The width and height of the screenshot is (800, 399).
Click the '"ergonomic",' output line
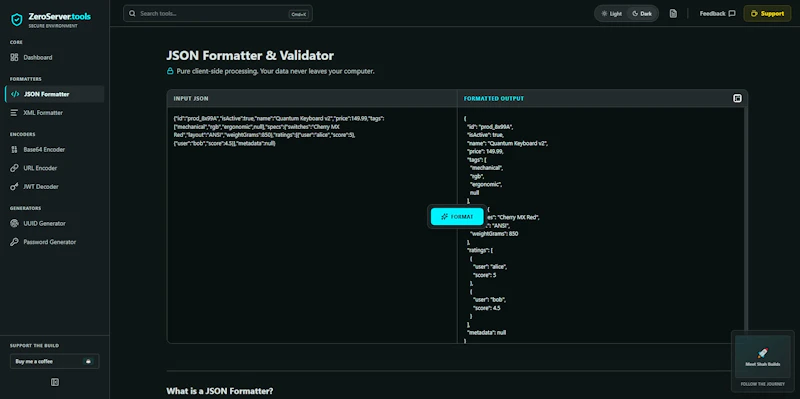[486, 184]
